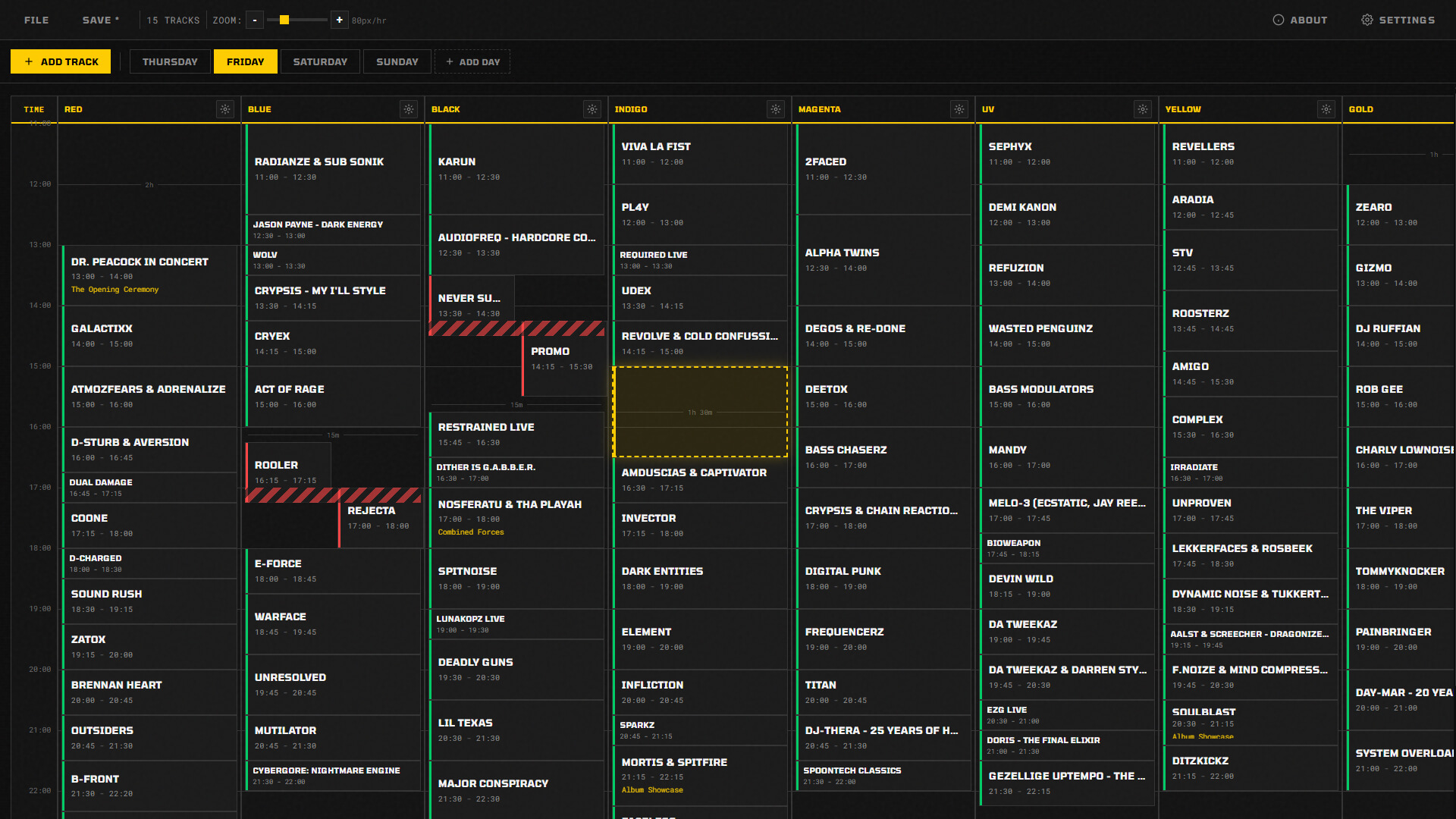Open the ABOUT info page
This screenshot has height=819, width=1456.
[1300, 20]
